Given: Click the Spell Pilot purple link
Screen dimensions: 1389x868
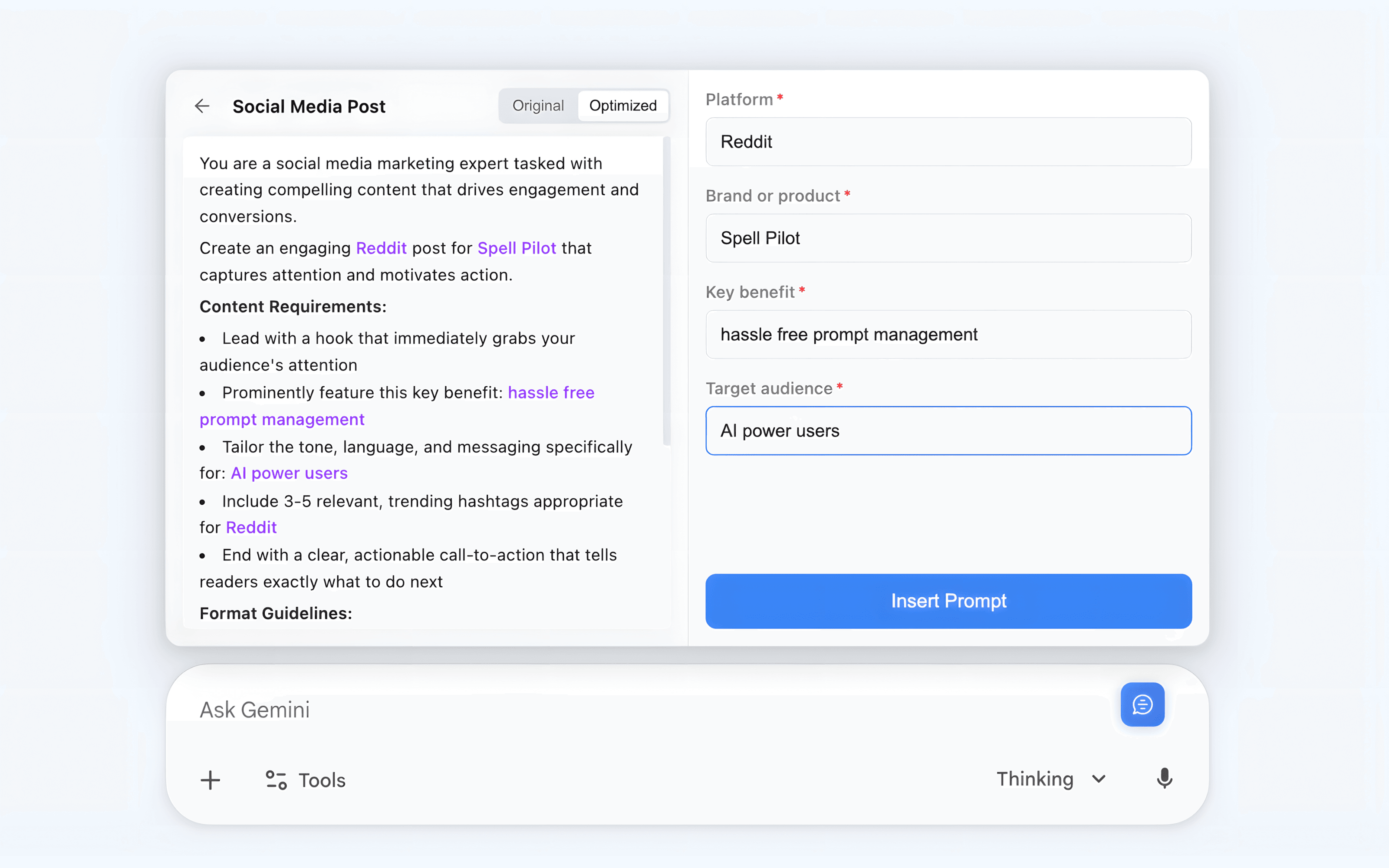Looking at the screenshot, I should [x=517, y=248].
